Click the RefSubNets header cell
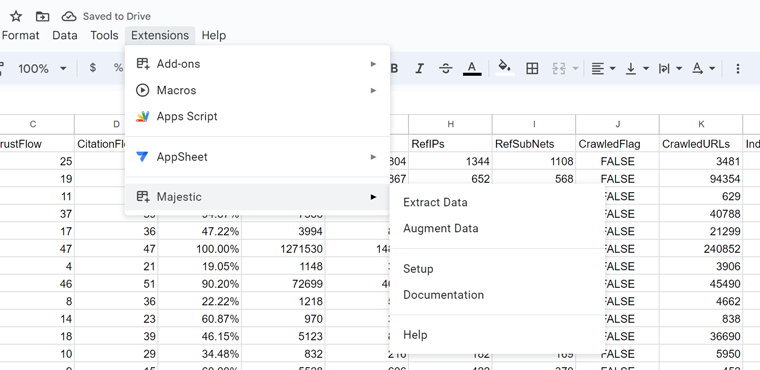The image size is (760, 370). 534,144
